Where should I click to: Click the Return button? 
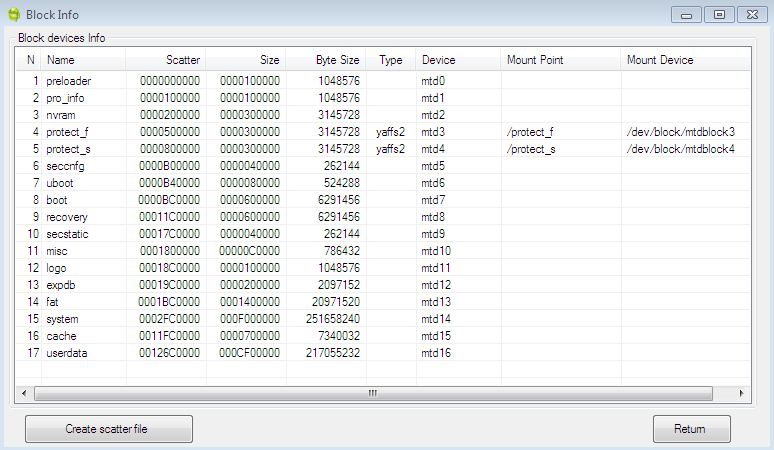pyautogui.click(x=692, y=429)
